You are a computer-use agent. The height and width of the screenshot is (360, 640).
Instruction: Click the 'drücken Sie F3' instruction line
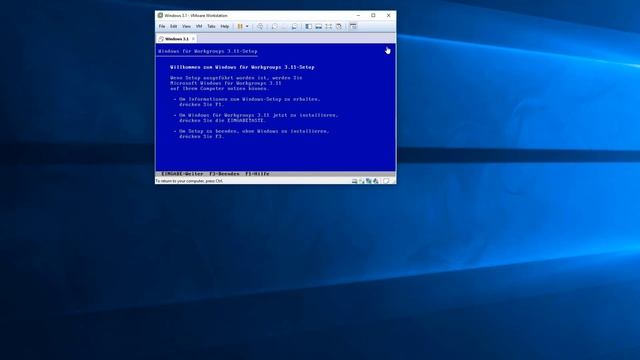(x=202, y=136)
